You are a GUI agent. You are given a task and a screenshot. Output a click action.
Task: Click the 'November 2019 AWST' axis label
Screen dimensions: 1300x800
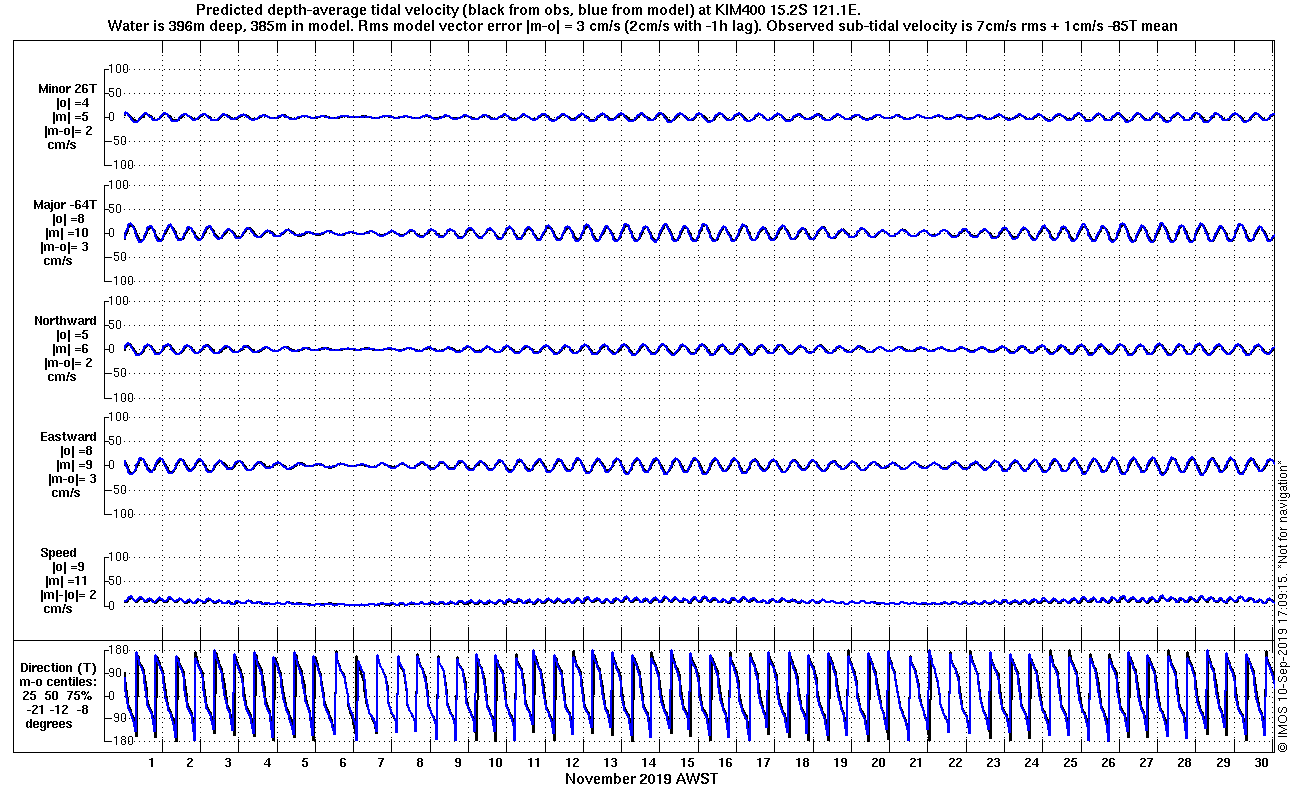641,779
